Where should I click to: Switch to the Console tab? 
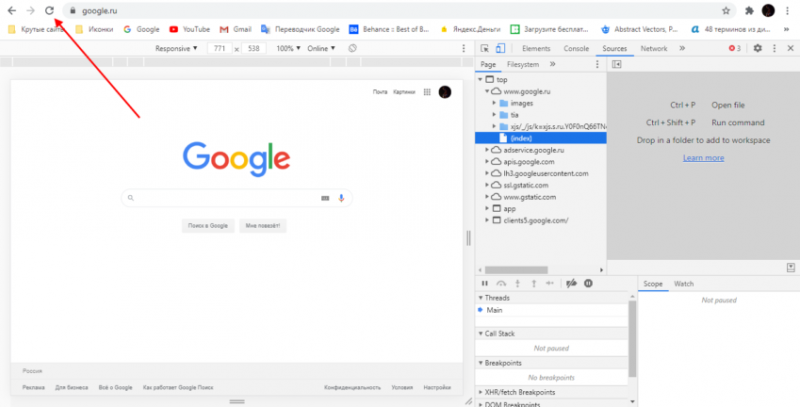(x=576, y=48)
